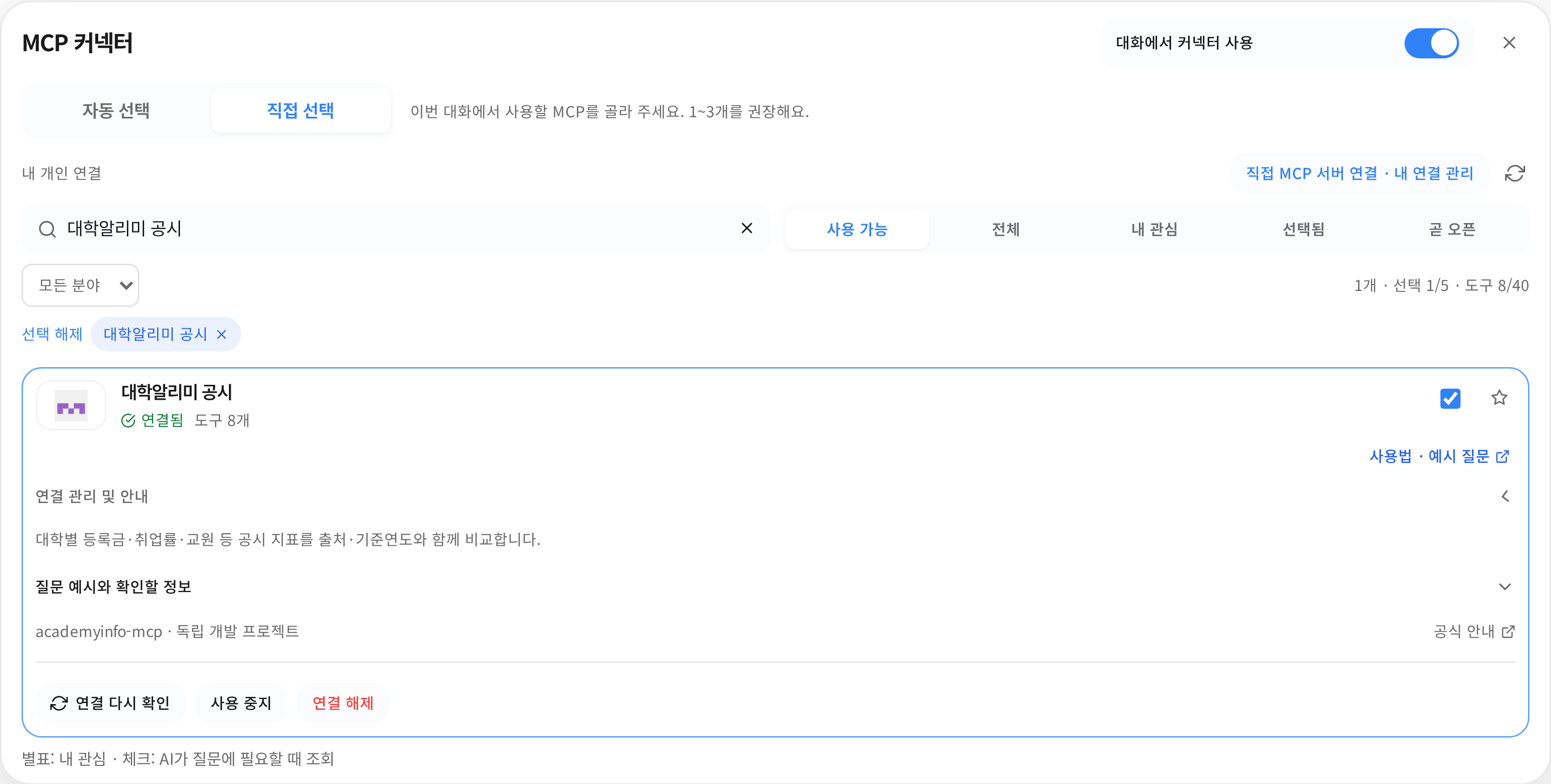Switch to 자동 선택 tab
Screen dimensions: 1551x784
pyautogui.click(x=116, y=111)
